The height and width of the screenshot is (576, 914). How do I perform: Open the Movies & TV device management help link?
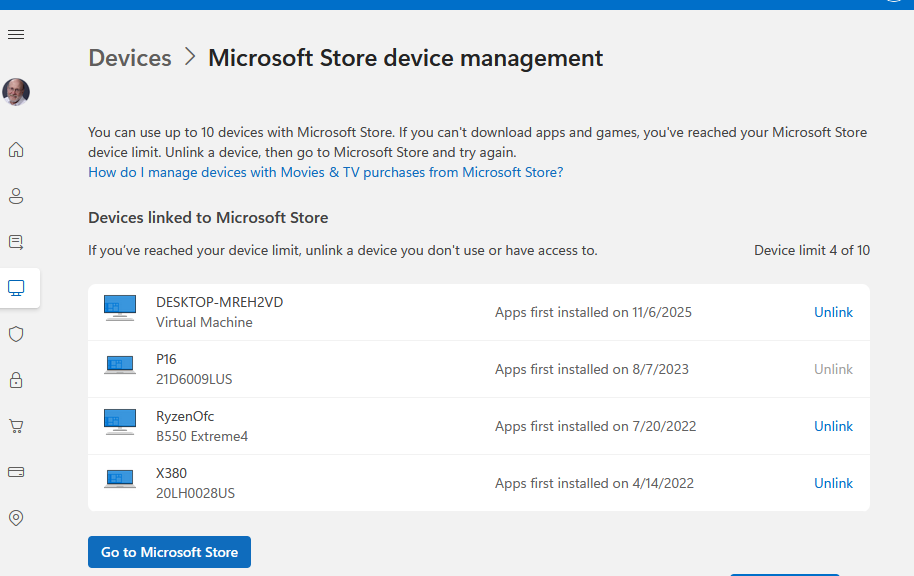(325, 172)
